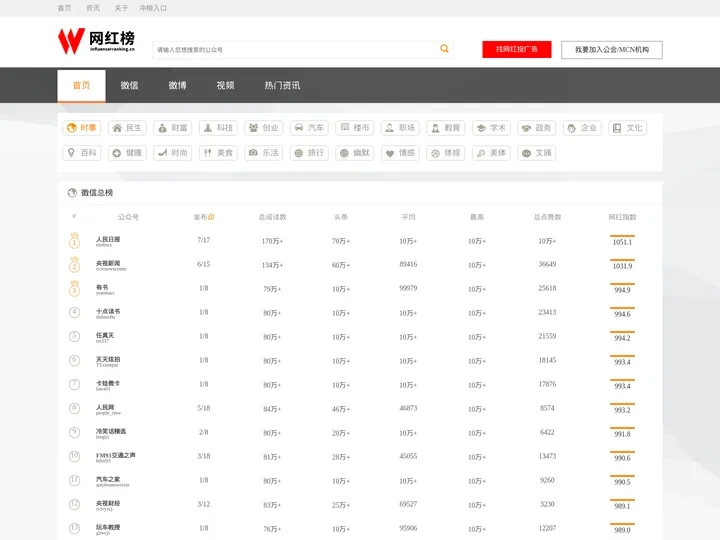The image size is (720, 540).
Task: Open the 十点读书 account entry
Action: tap(108, 313)
